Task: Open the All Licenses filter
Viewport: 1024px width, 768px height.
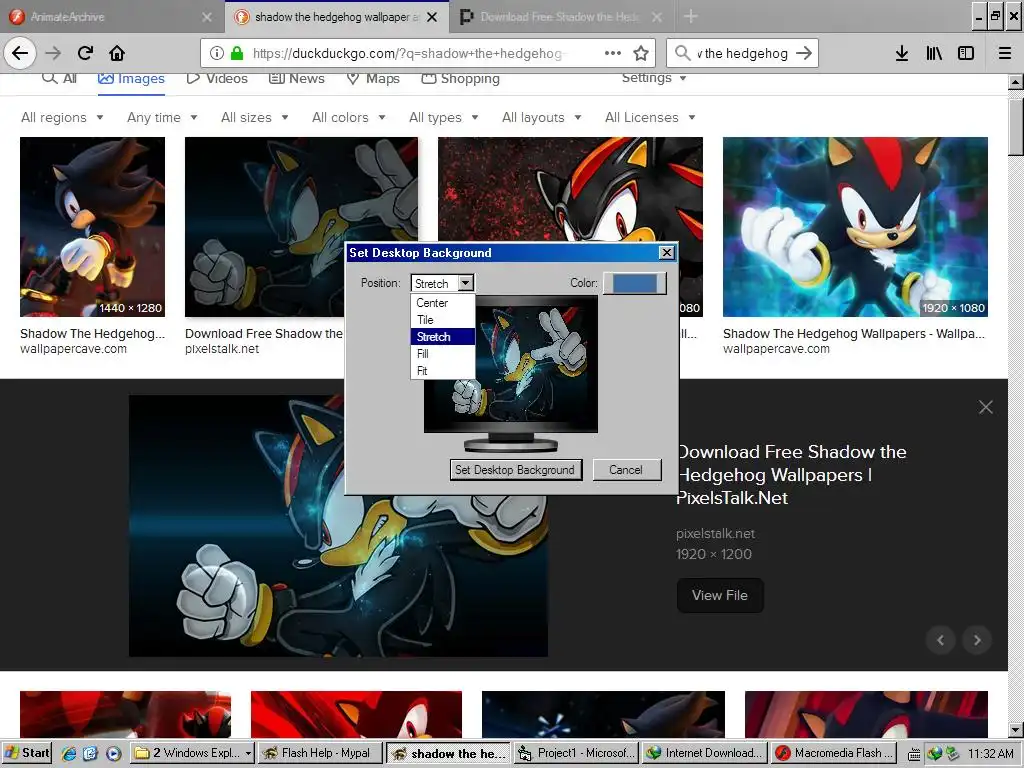Action: [650, 118]
